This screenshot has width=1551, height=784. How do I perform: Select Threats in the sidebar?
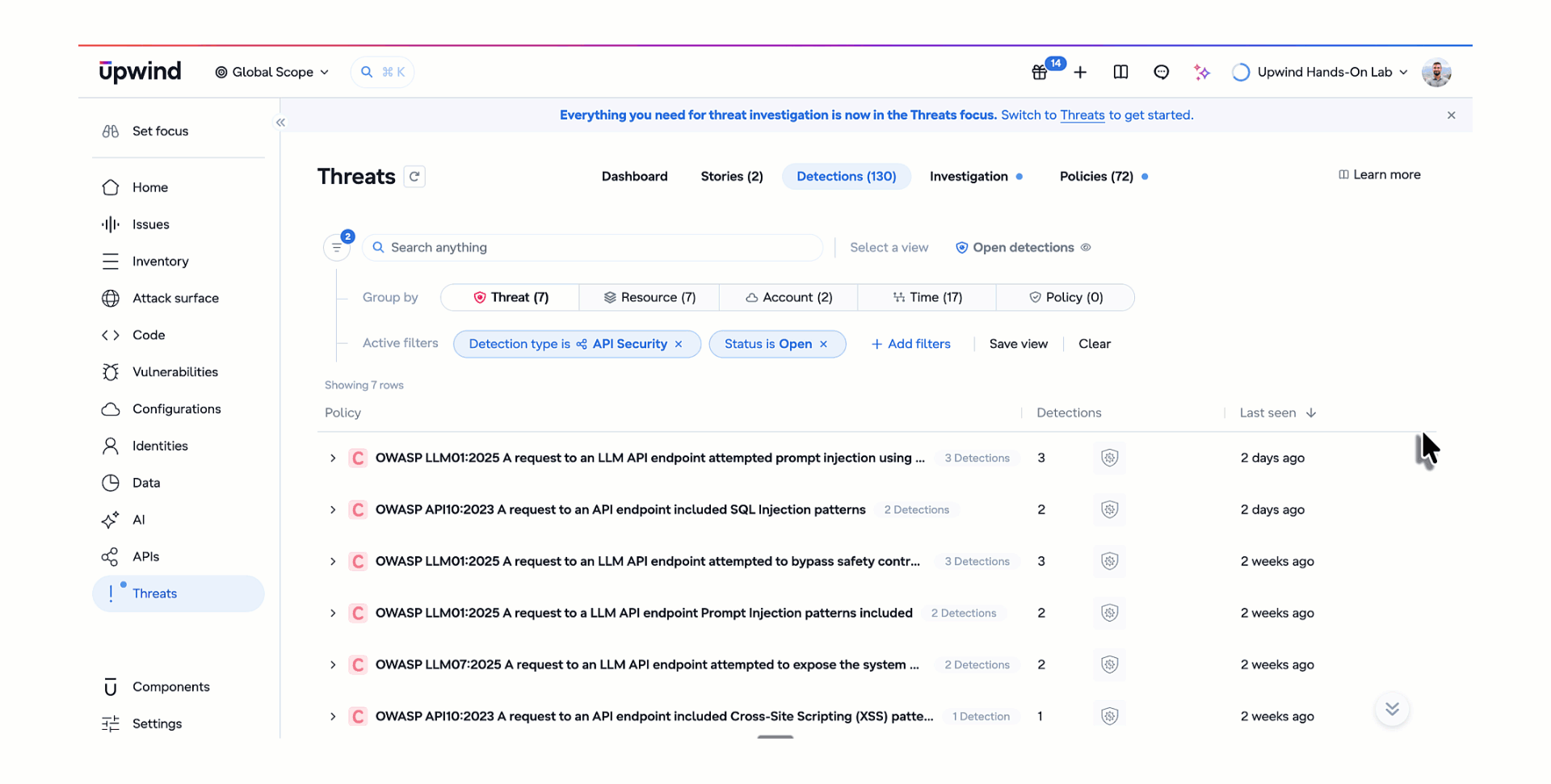(x=178, y=593)
